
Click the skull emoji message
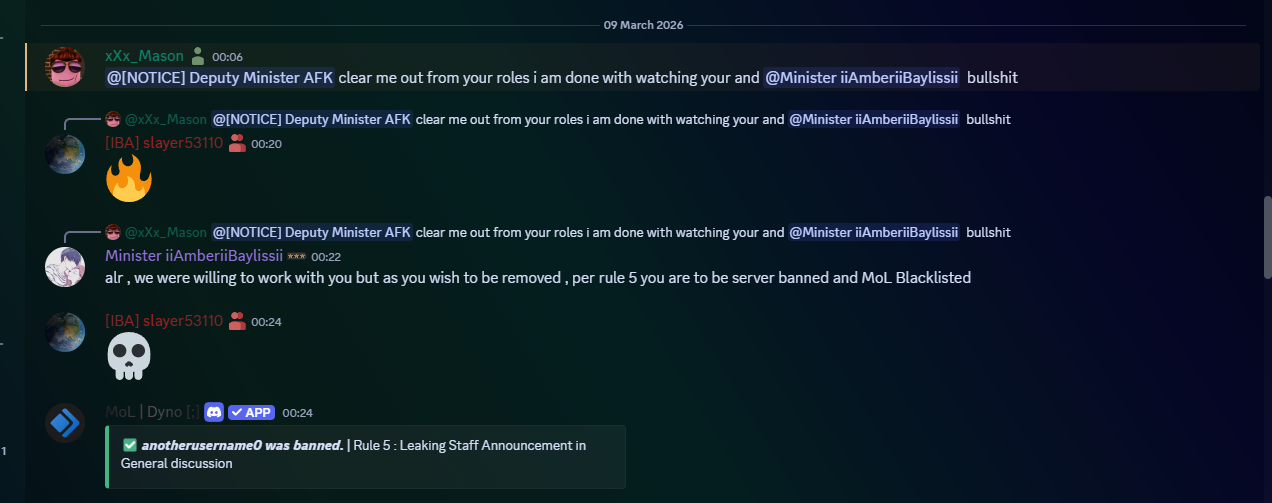pyautogui.click(x=128, y=356)
